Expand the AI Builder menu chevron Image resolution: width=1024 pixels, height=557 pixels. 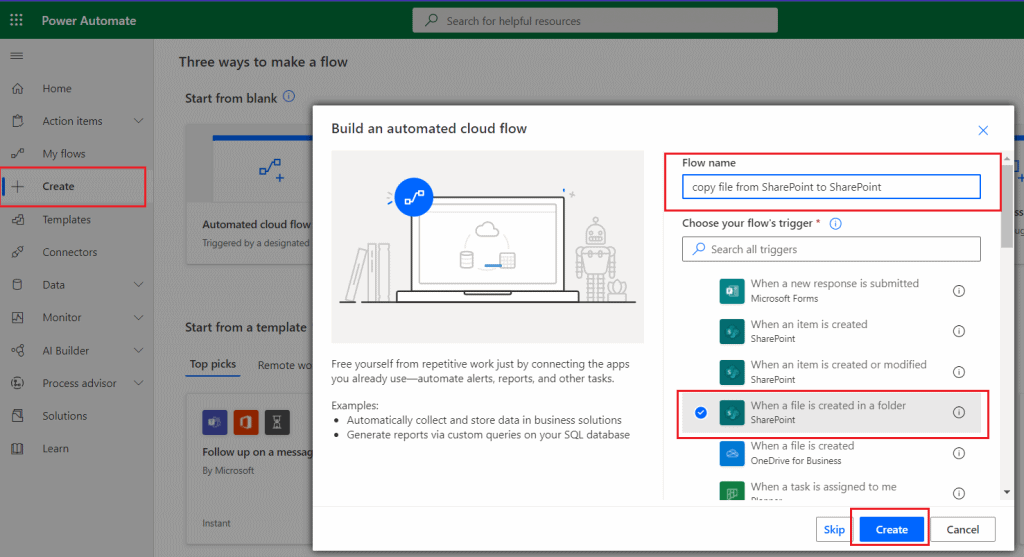point(138,351)
